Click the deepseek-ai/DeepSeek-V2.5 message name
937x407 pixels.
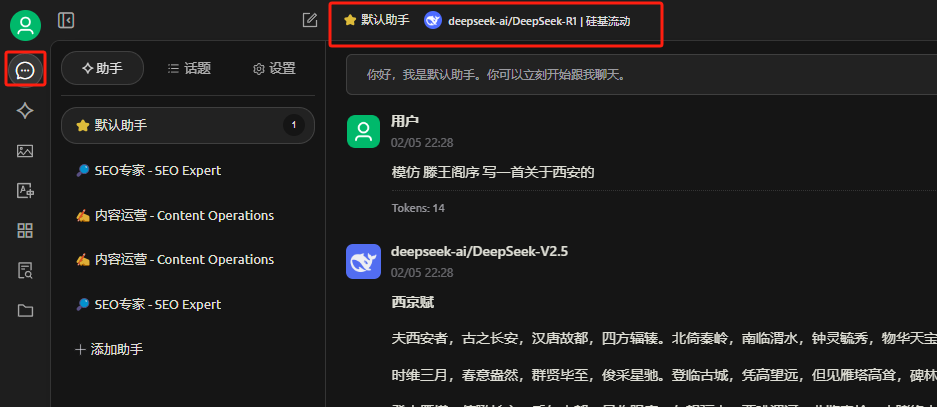[479, 251]
